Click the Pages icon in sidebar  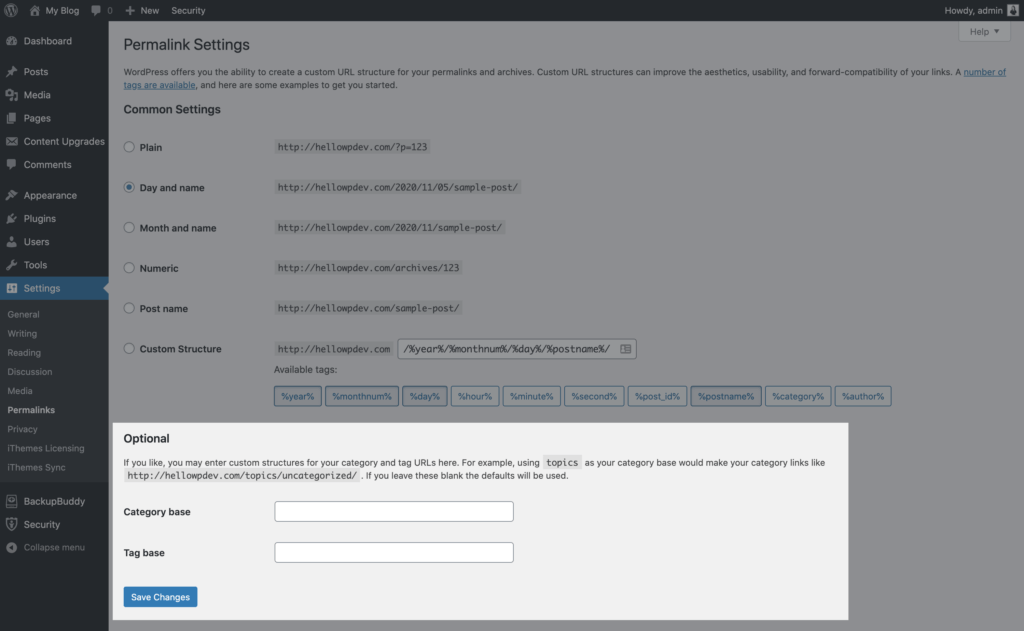(12, 118)
